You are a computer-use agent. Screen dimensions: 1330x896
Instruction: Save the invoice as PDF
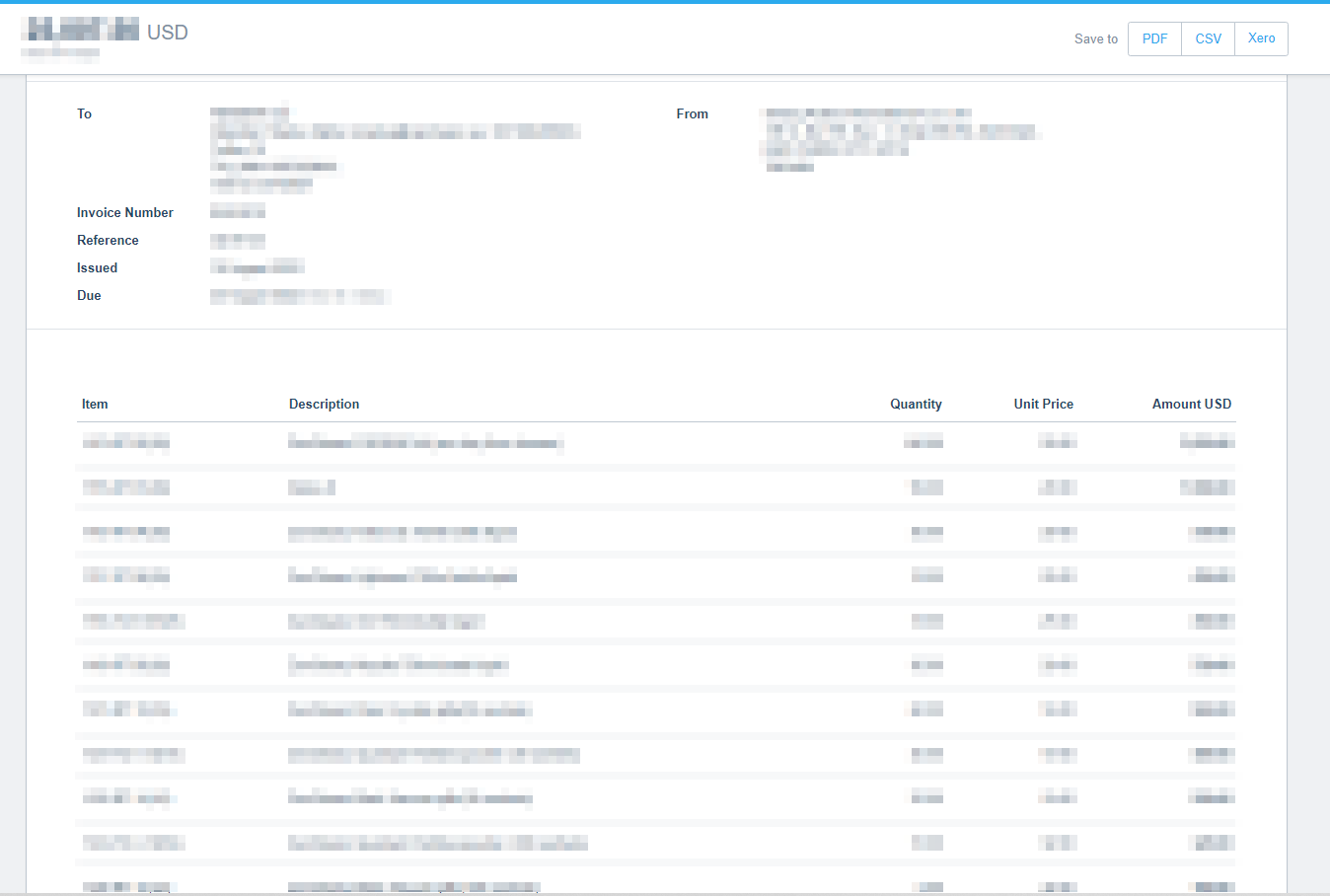(1154, 38)
